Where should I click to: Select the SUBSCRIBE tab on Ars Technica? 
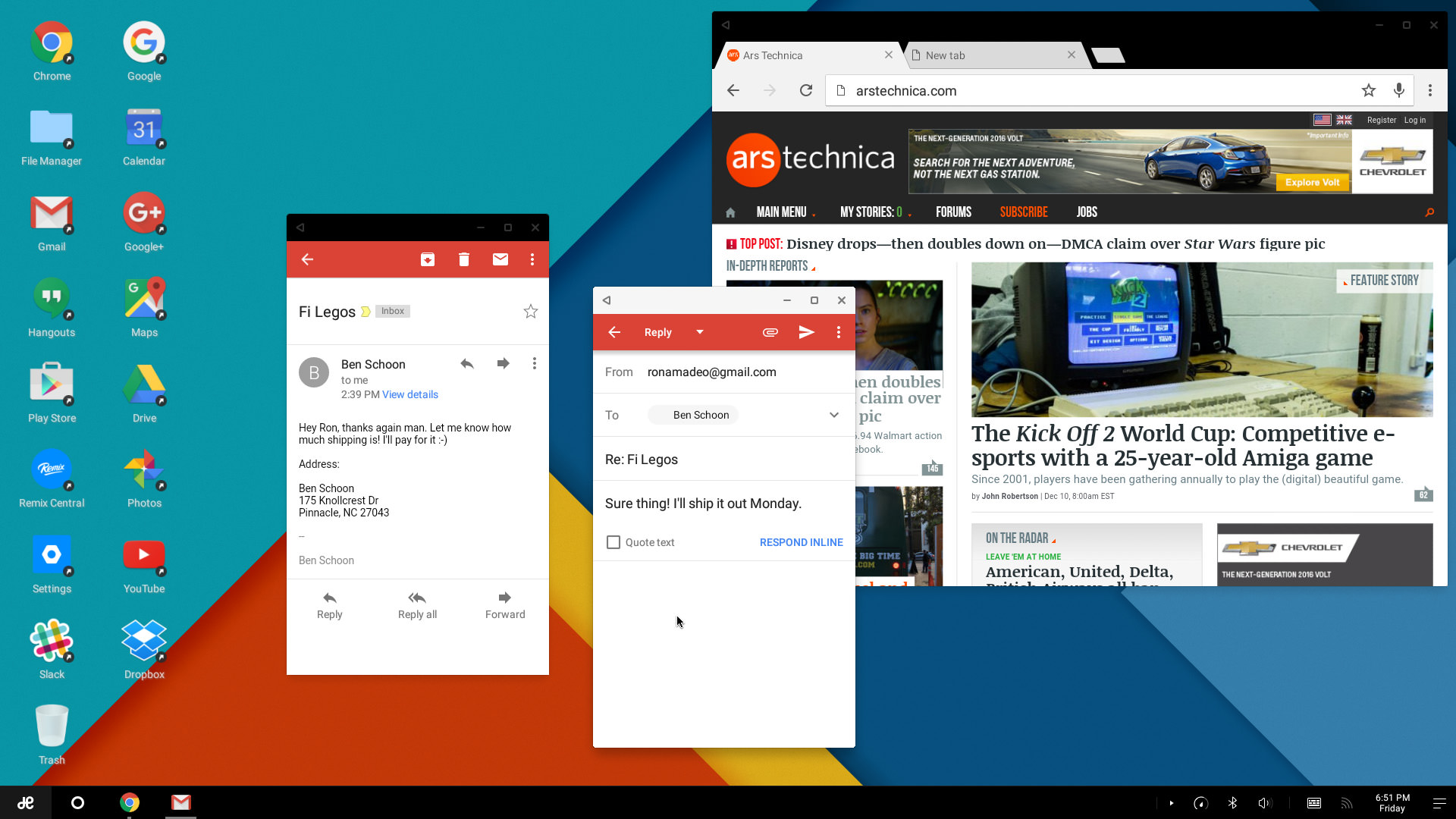1024,211
